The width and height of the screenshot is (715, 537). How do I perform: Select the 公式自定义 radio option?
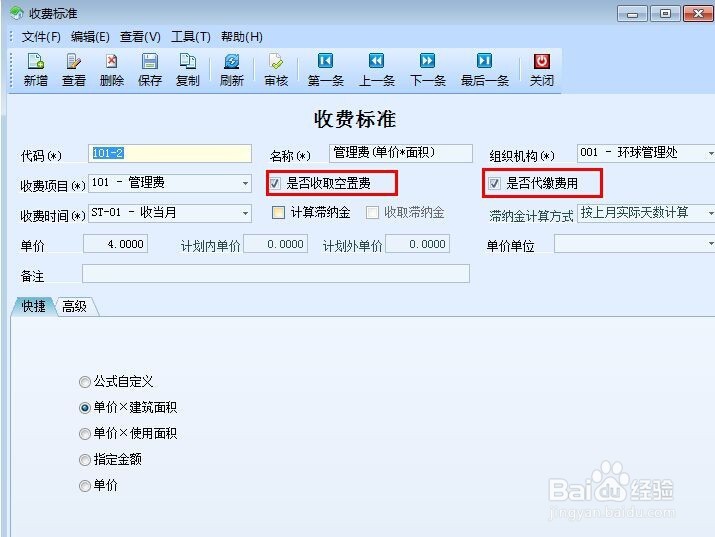pos(85,382)
